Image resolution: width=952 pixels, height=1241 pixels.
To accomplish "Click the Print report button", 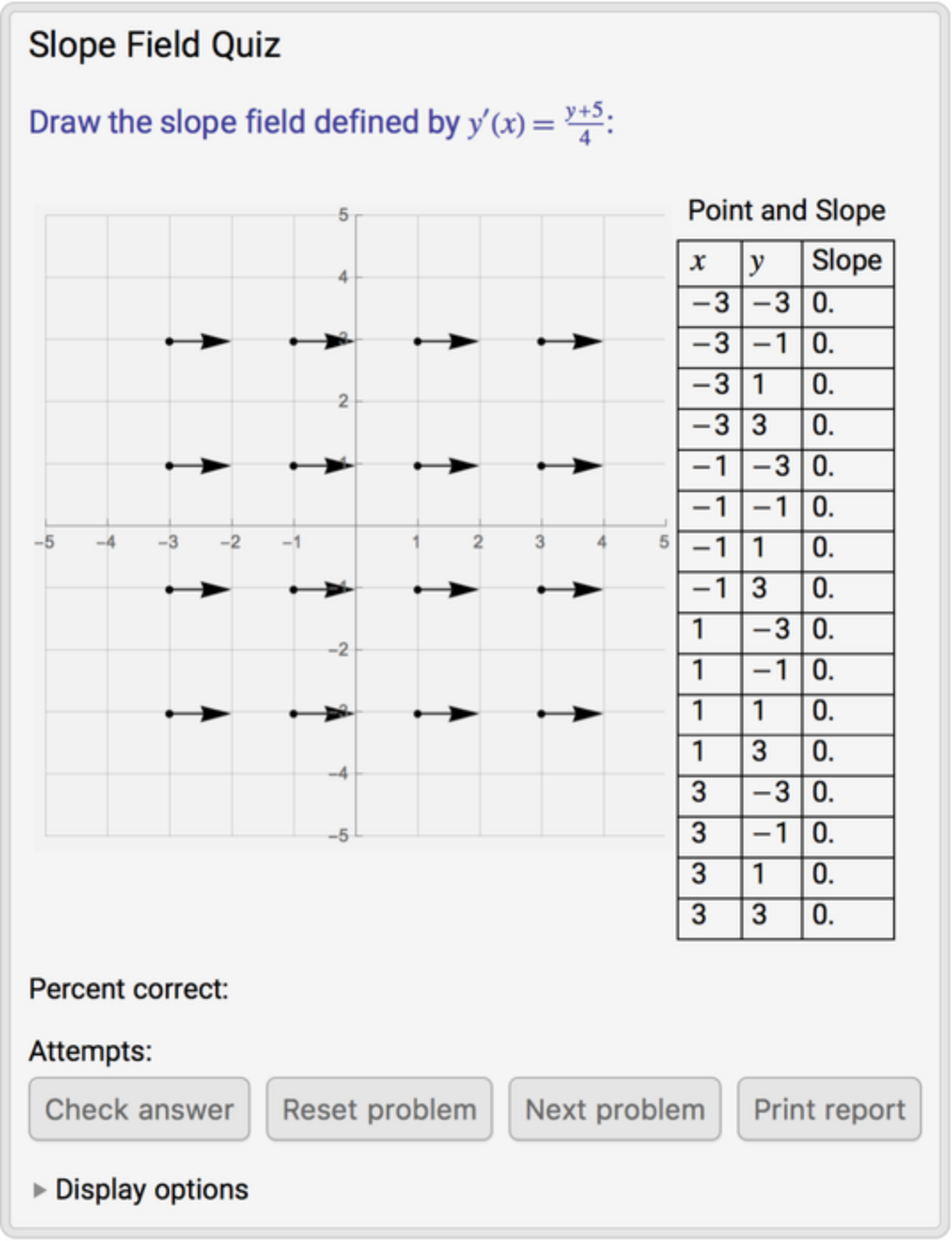I will pyautogui.click(x=829, y=1109).
